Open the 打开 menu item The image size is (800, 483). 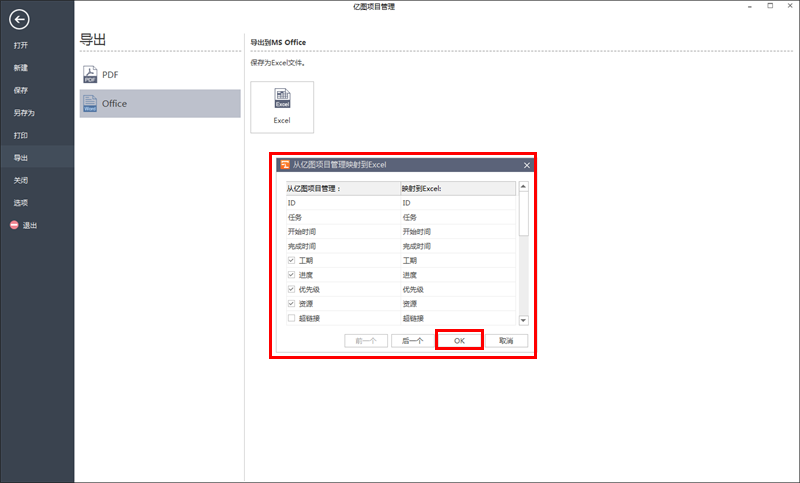coord(21,45)
